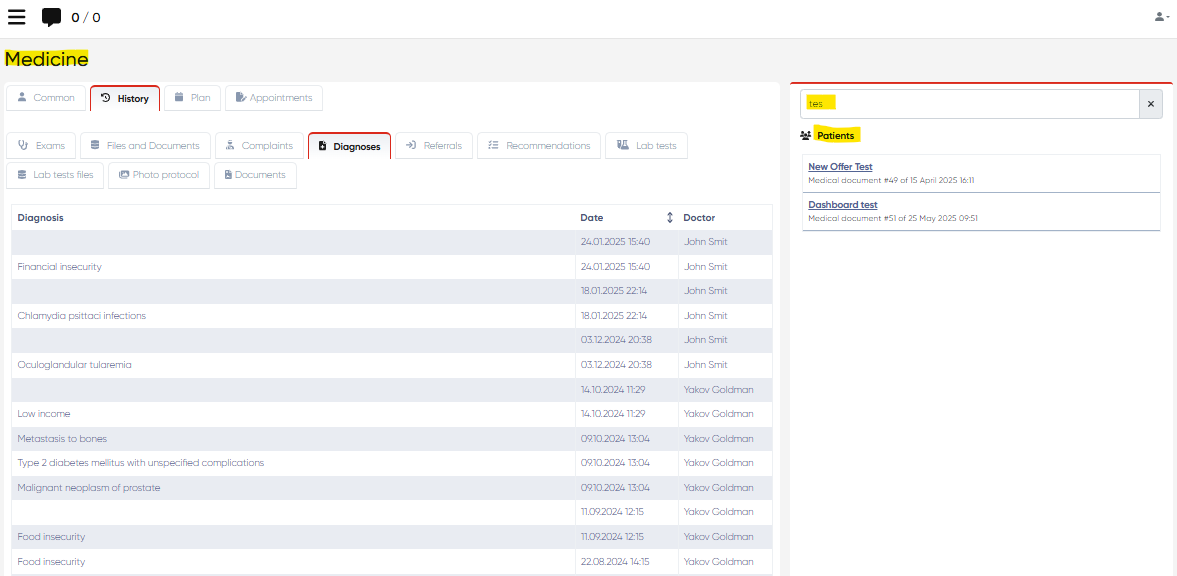Open the Referrals tab
1177x576 pixels.
click(x=434, y=146)
